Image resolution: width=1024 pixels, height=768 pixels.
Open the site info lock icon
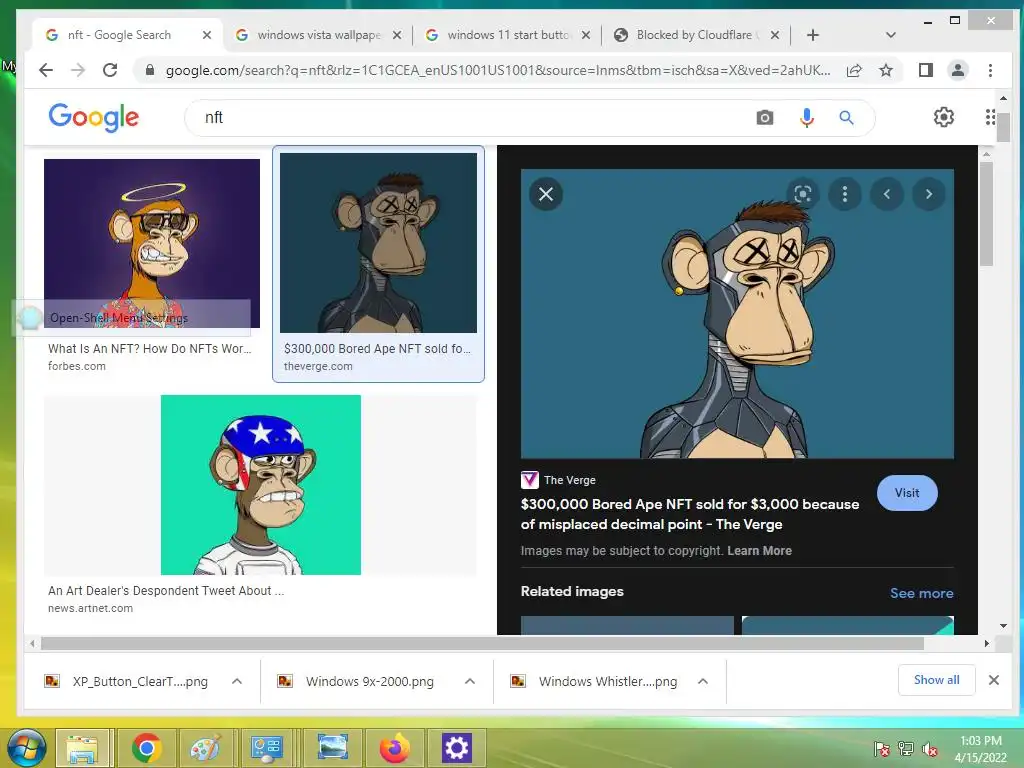pos(150,70)
